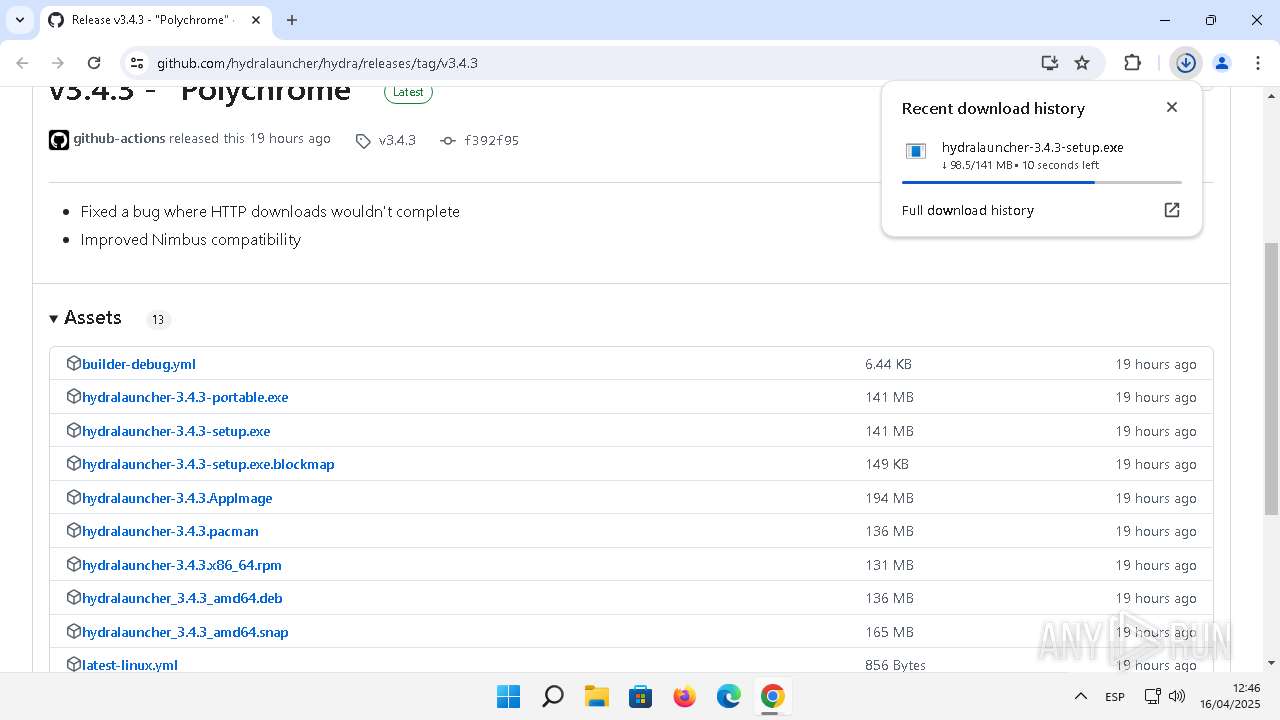
Task: Download hydralauncher-3.4.3.pacman
Action: [170, 531]
